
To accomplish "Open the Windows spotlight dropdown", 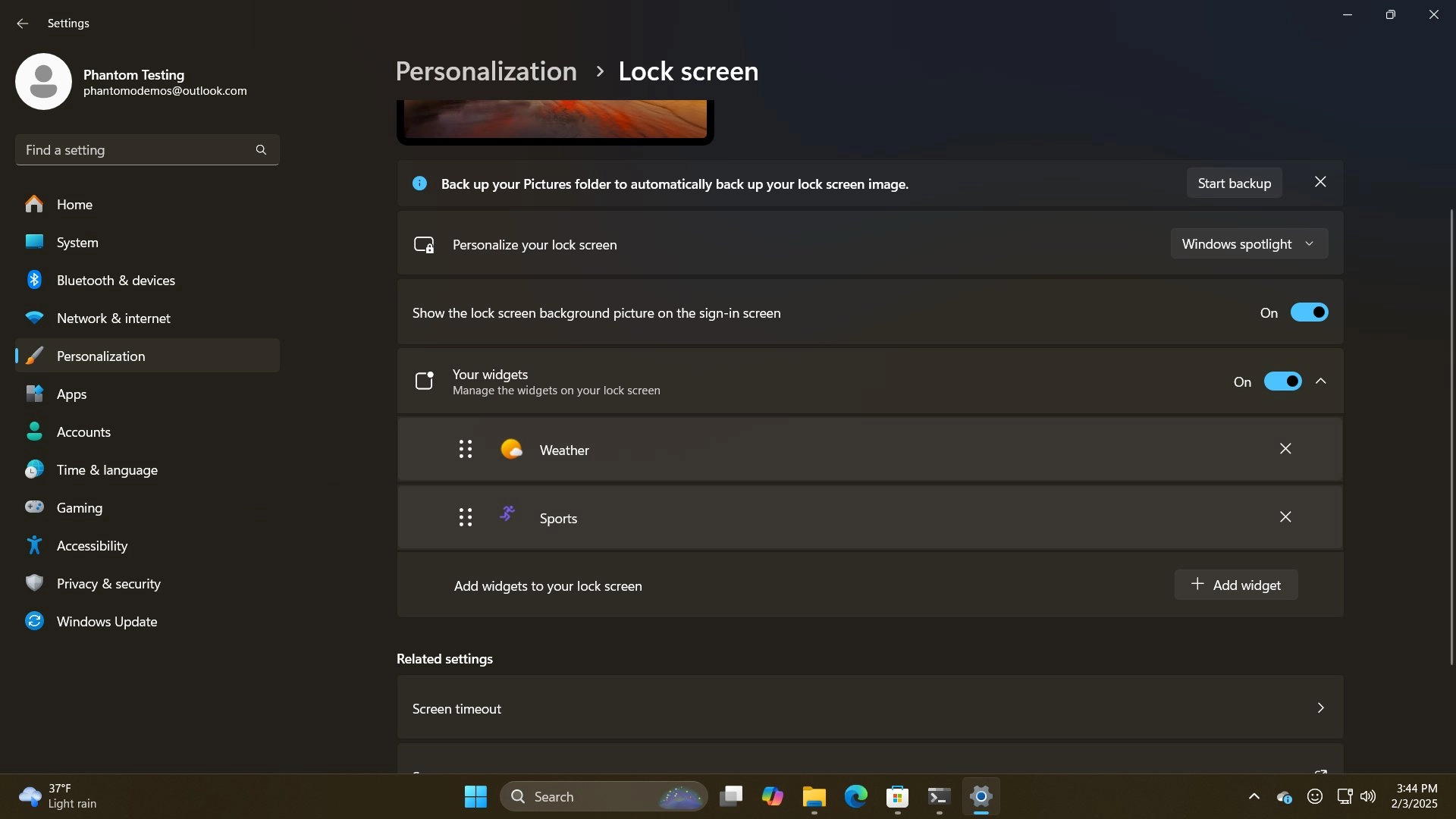I will pos(1248,244).
